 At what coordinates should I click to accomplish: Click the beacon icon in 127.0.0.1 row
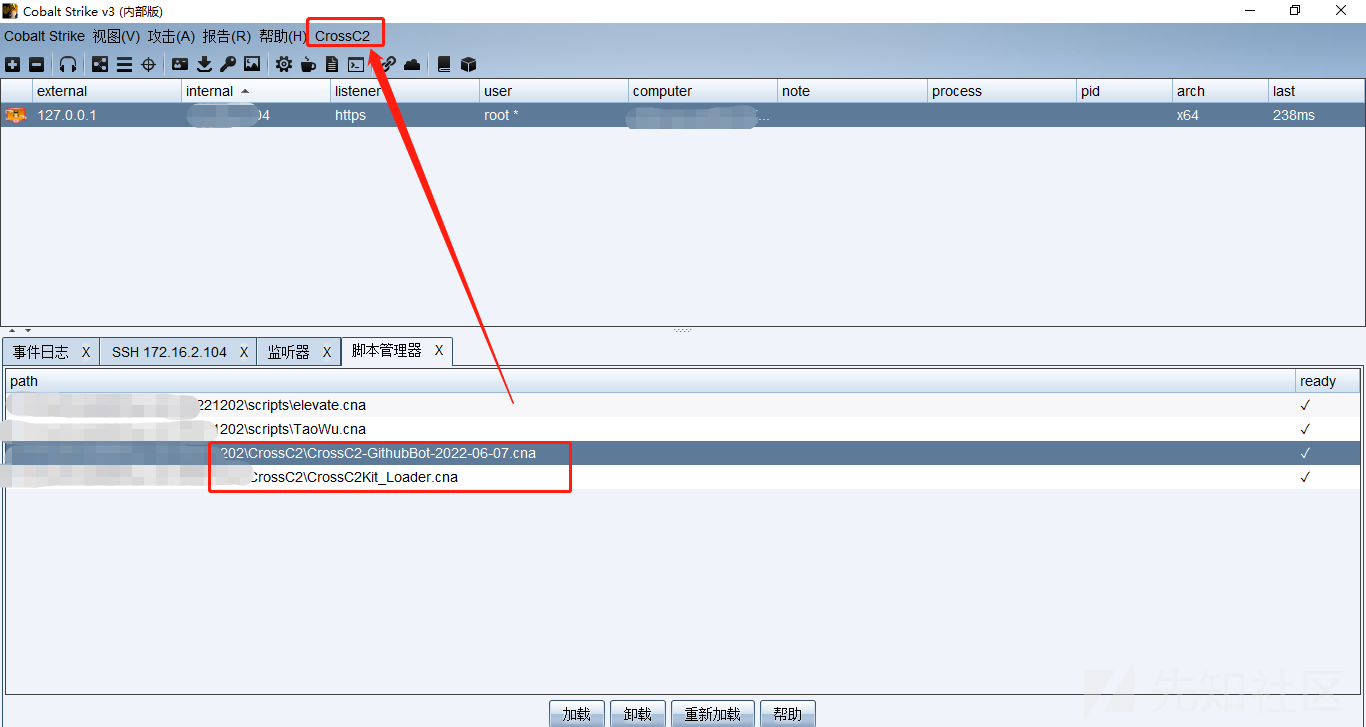click(16, 115)
